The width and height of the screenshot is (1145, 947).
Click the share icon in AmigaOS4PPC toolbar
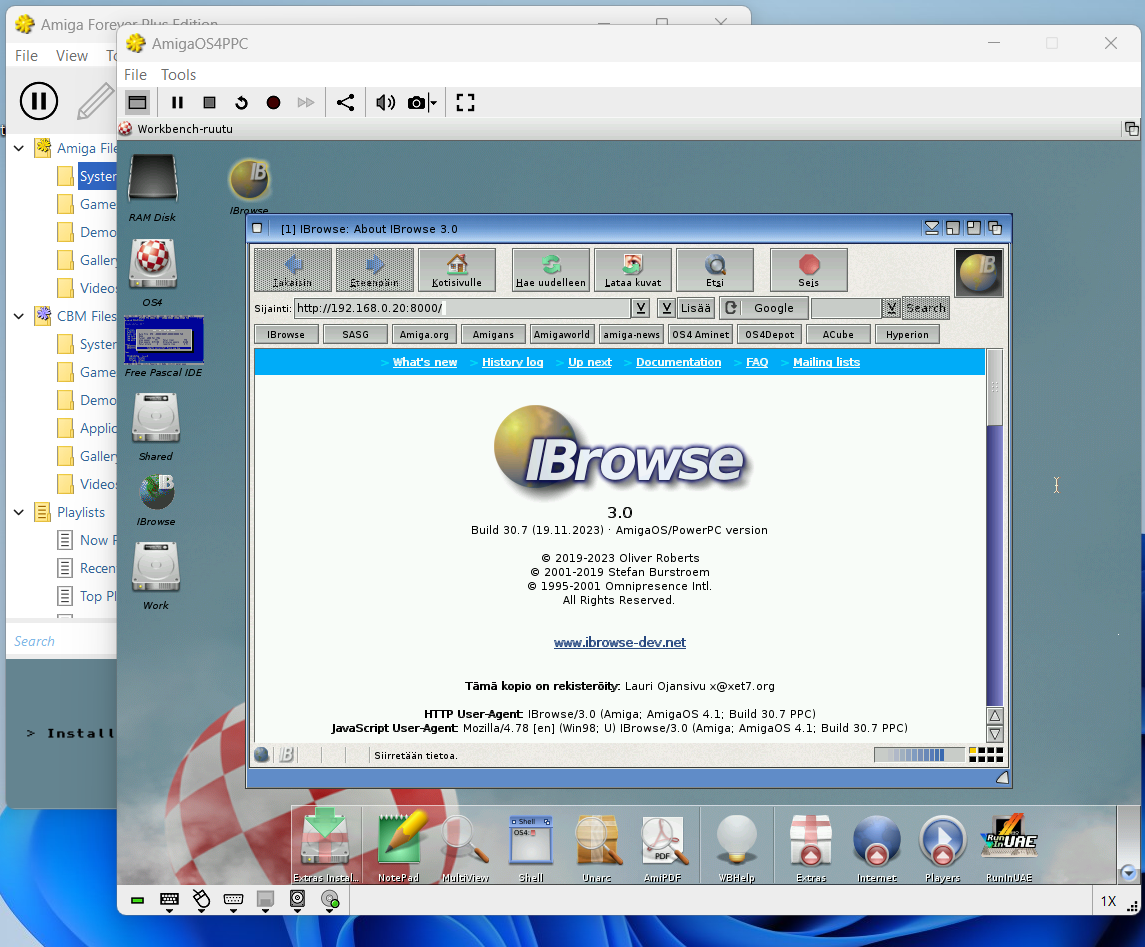point(345,103)
